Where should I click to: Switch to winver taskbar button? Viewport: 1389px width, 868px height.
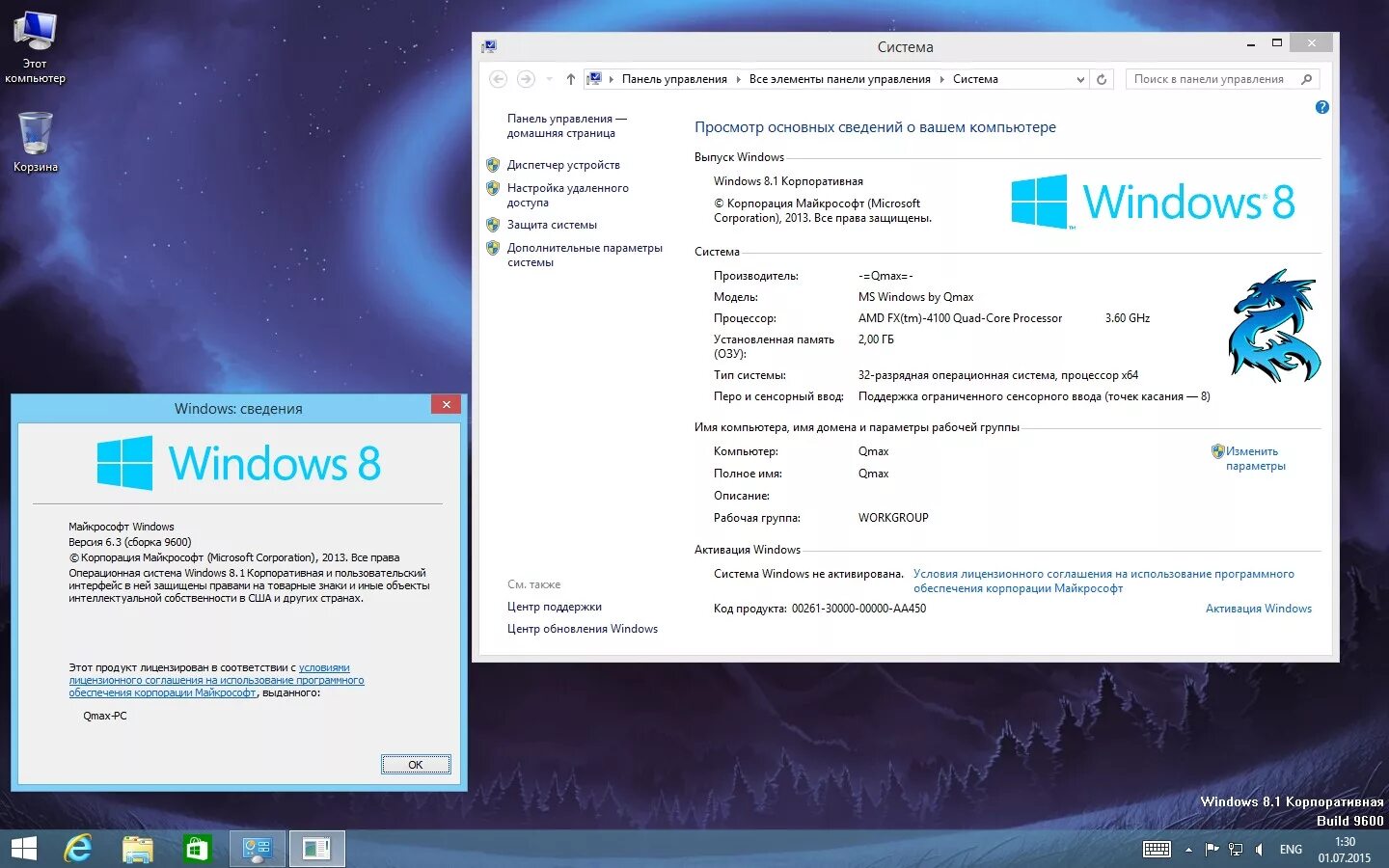[x=316, y=849]
